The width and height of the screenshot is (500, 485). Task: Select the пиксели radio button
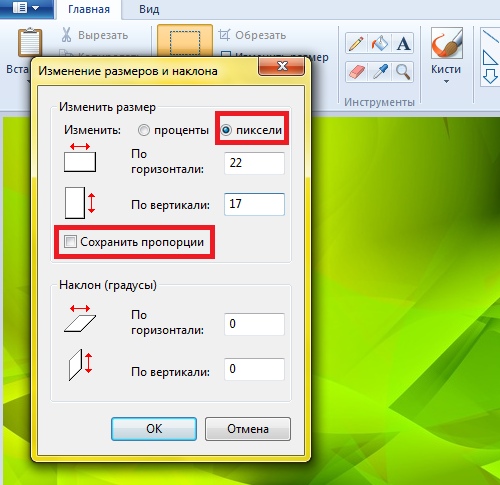pos(226,130)
